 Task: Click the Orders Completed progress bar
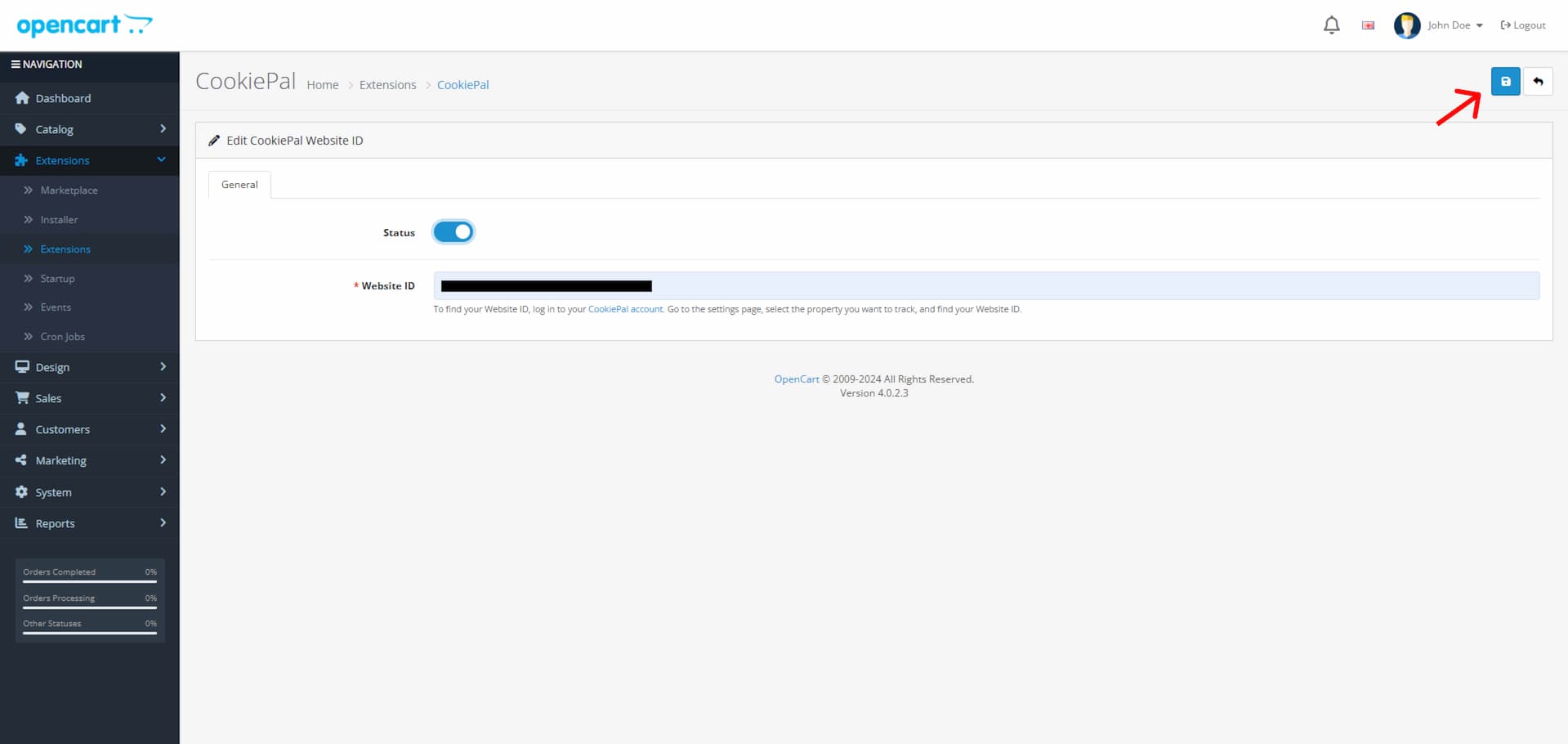point(90,581)
